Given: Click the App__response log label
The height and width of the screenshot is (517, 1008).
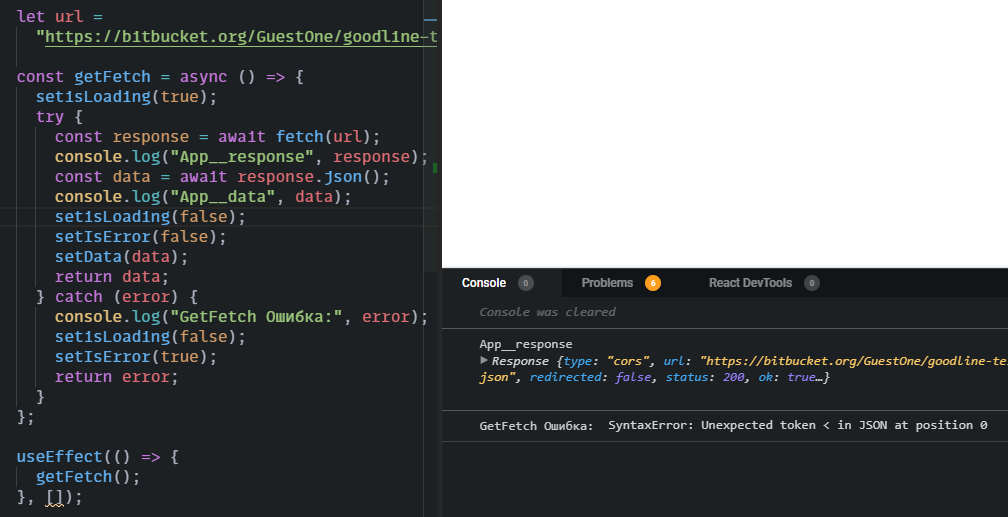Looking at the screenshot, I should pyautogui.click(x=525, y=344).
